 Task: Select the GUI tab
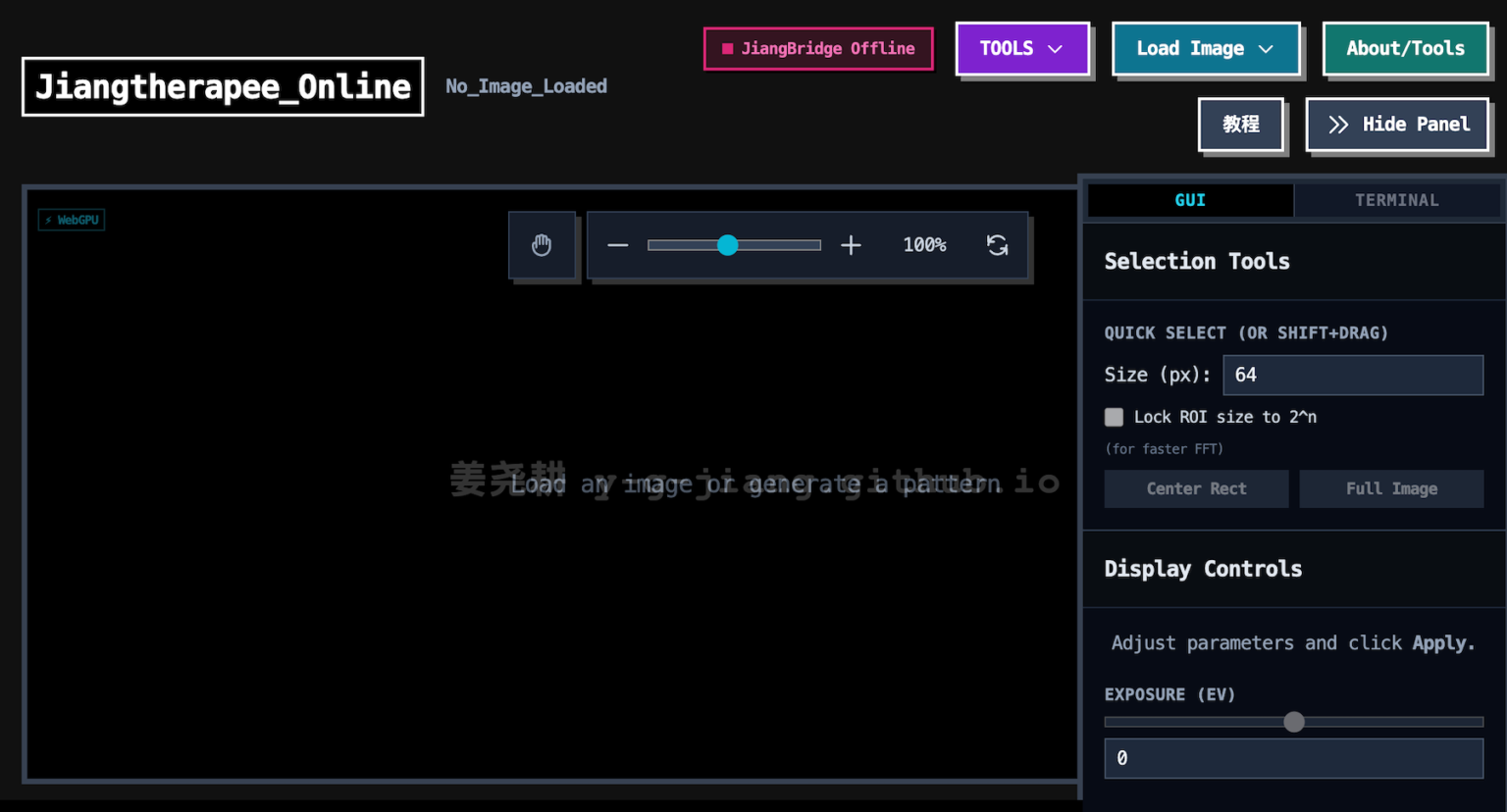pos(1190,200)
